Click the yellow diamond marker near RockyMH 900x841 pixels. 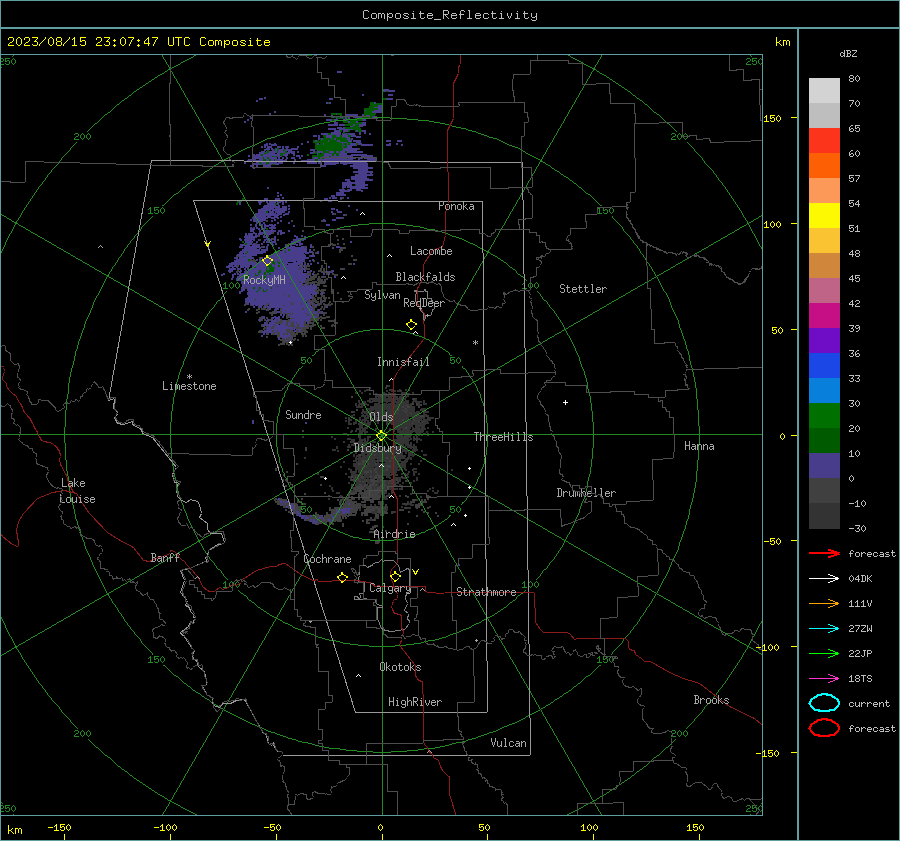click(x=267, y=261)
